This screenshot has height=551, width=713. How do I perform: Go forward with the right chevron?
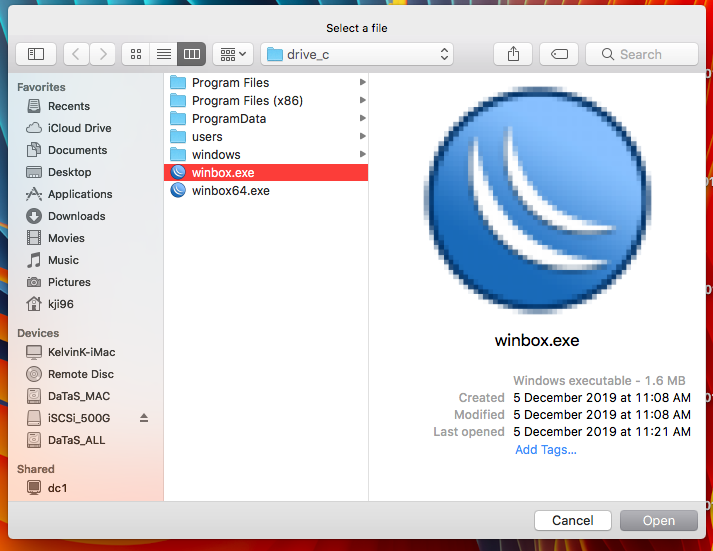pos(103,54)
